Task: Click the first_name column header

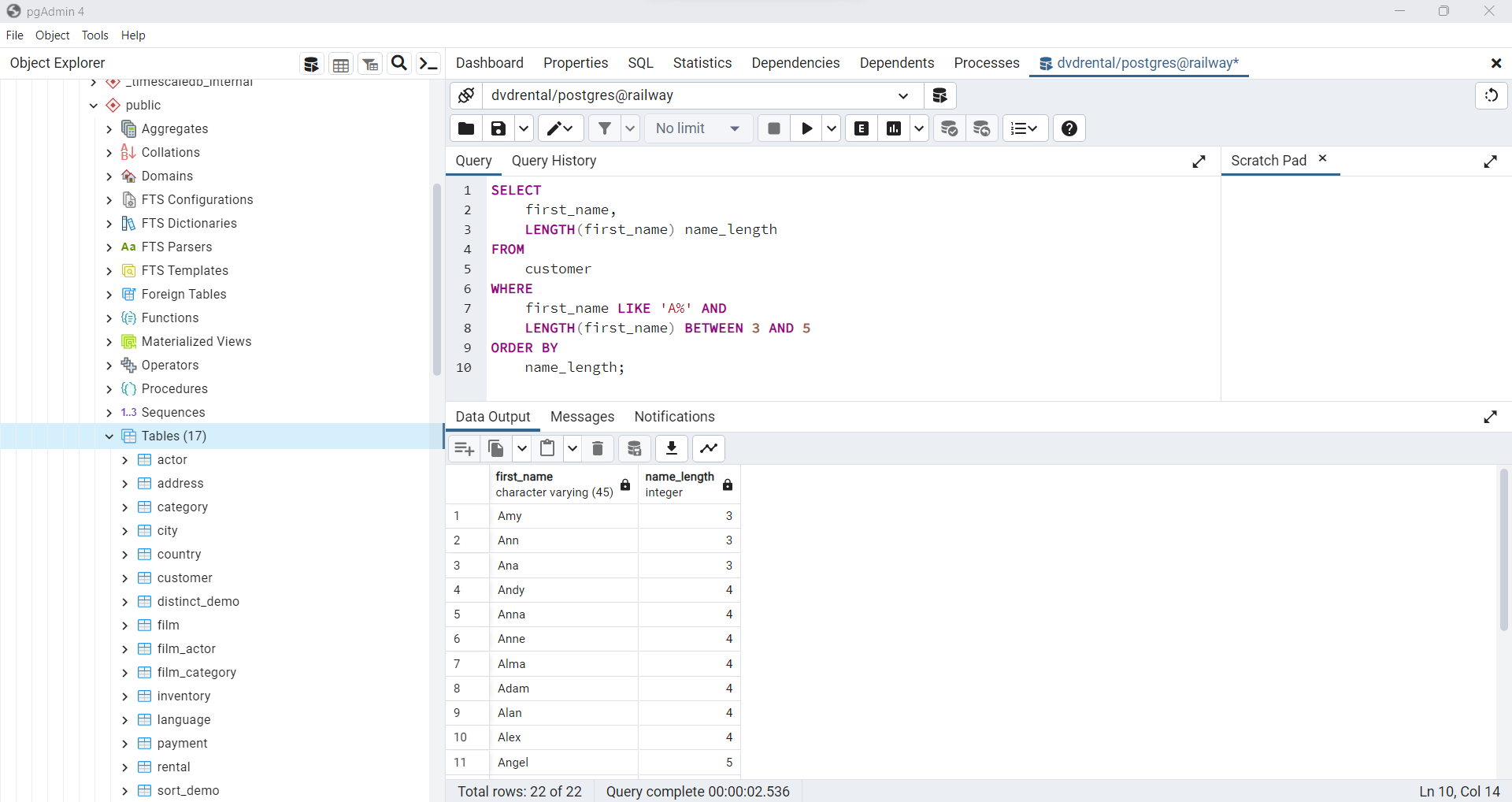Action: point(563,485)
